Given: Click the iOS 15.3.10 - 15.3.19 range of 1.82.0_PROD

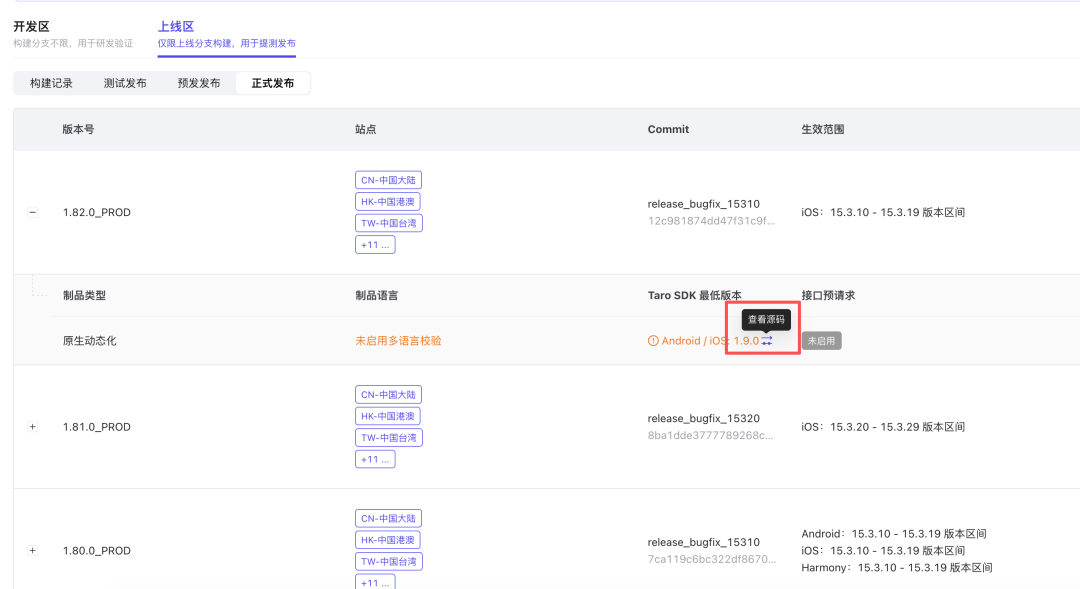Looking at the screenshot, I should (x=883, y=212).
